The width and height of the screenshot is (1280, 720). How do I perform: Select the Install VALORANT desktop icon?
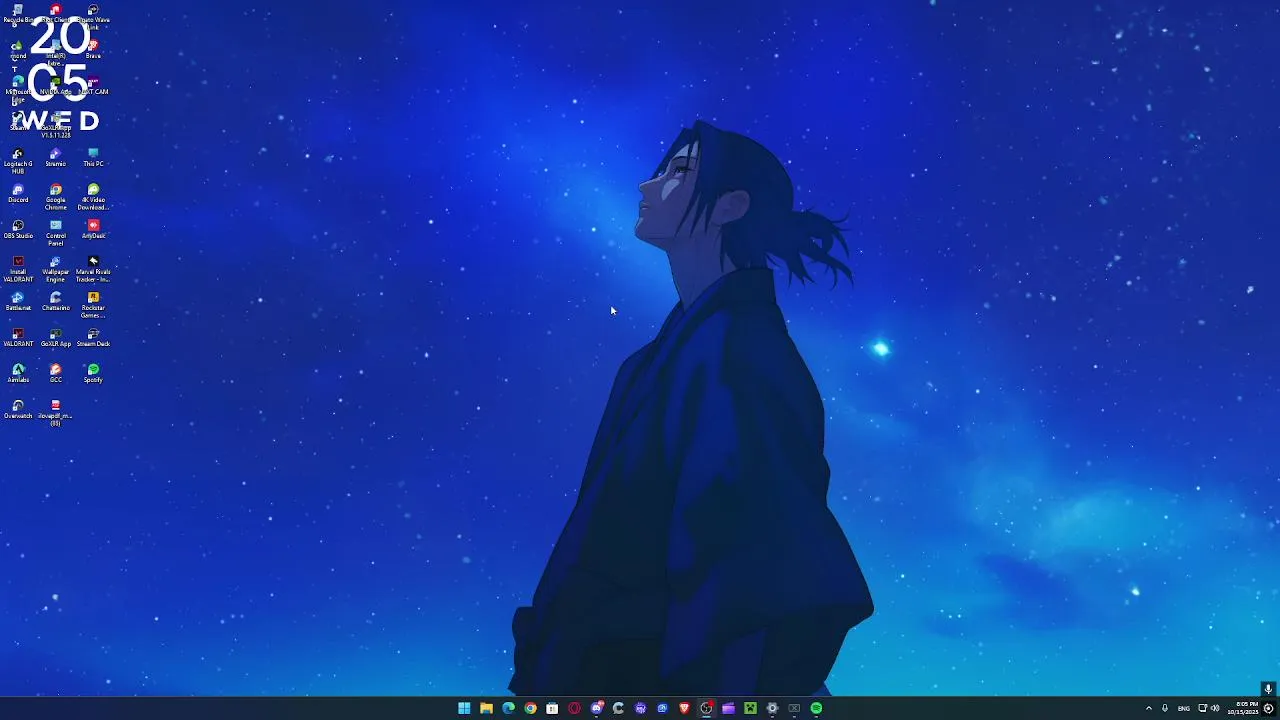[18, 269]
